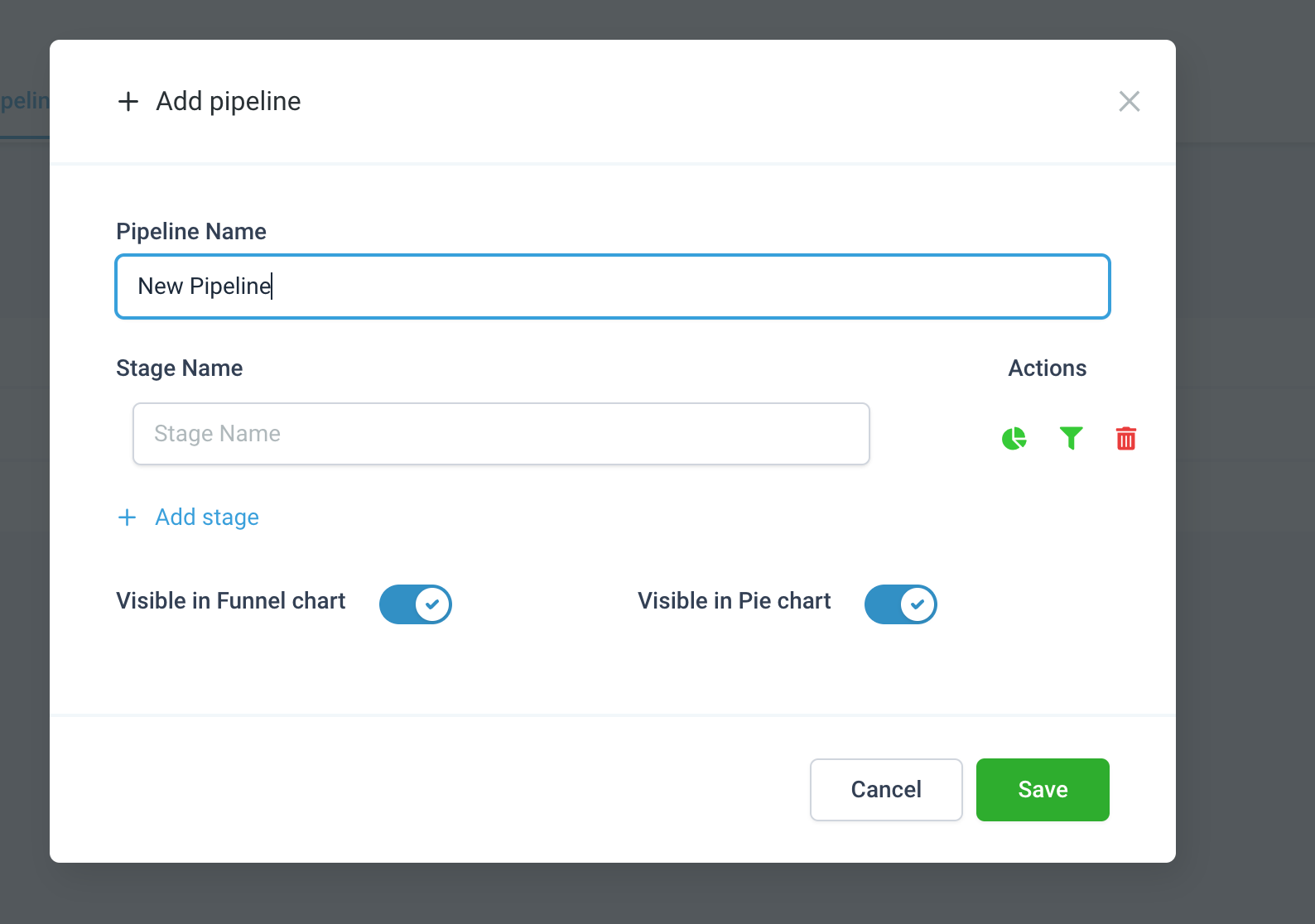Click the Pipeline Name field label

click(x=191, y=232)
